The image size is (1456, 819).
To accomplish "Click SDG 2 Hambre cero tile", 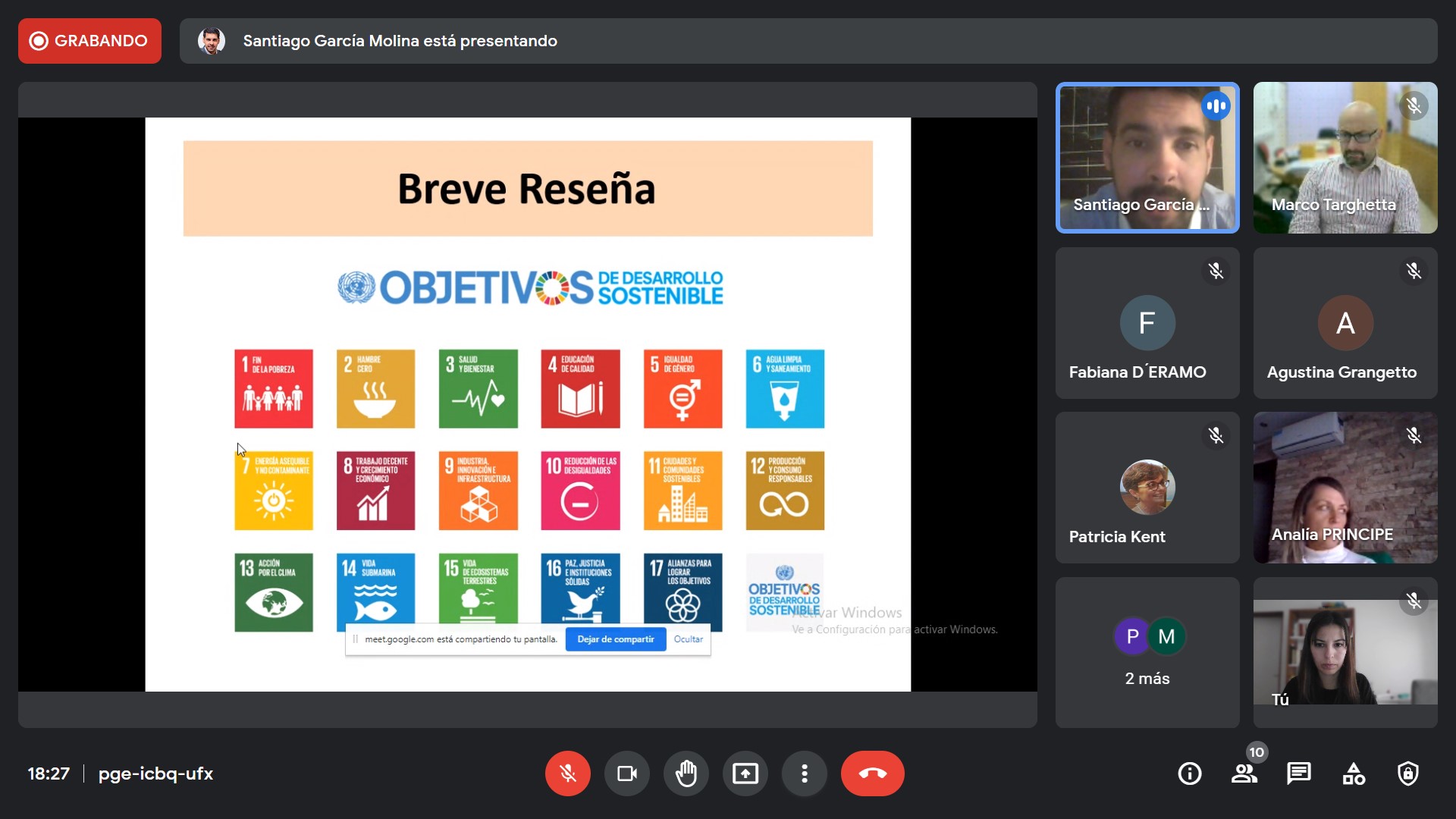I will click(x=376, y=389).
